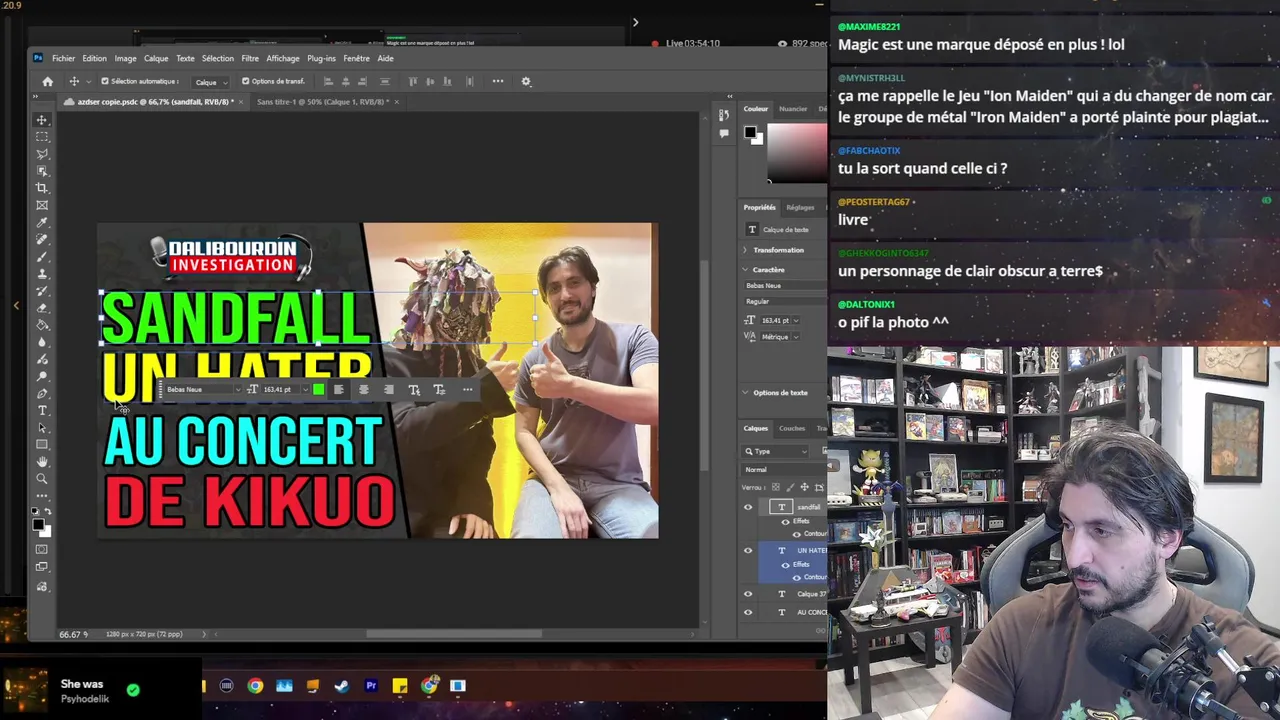Switch to the Nuancier panel tab
This screenshot has height=720, width=1280.
pyautogui.click(x=793, y=109)
